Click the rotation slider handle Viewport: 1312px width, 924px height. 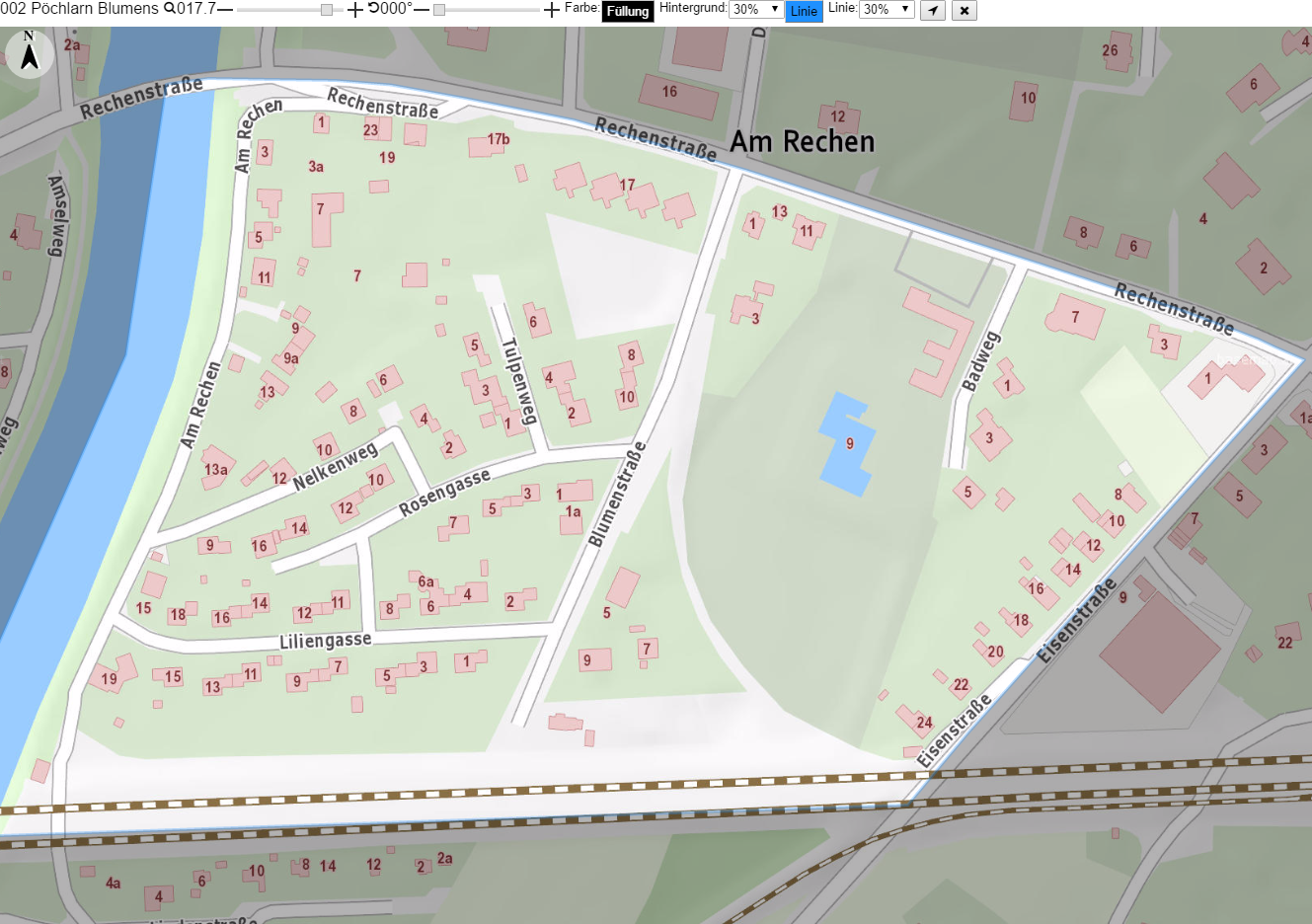point(439,10)
